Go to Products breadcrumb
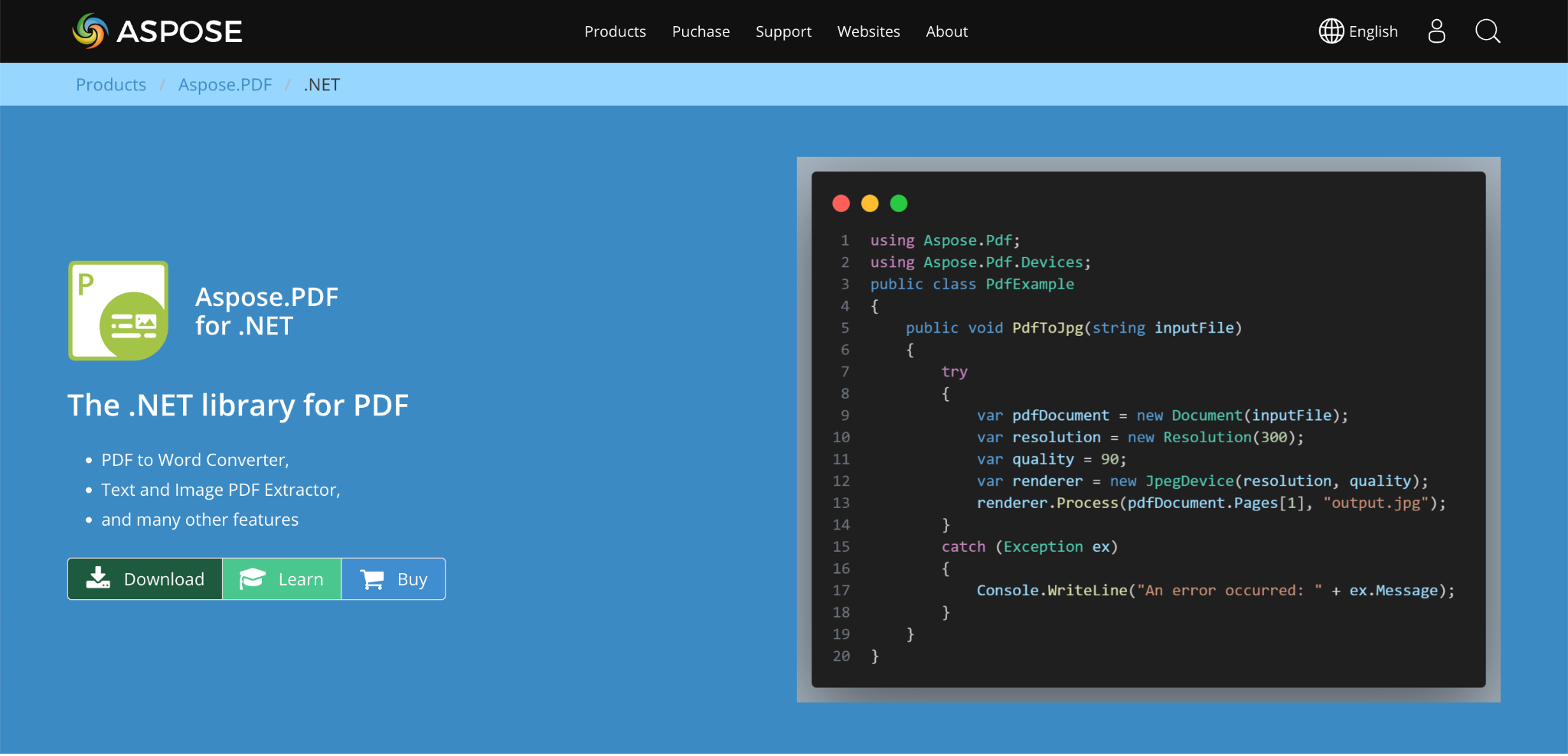Image resolution: width=1568 pixels, height=756 pixels. [x=111, y=85]
